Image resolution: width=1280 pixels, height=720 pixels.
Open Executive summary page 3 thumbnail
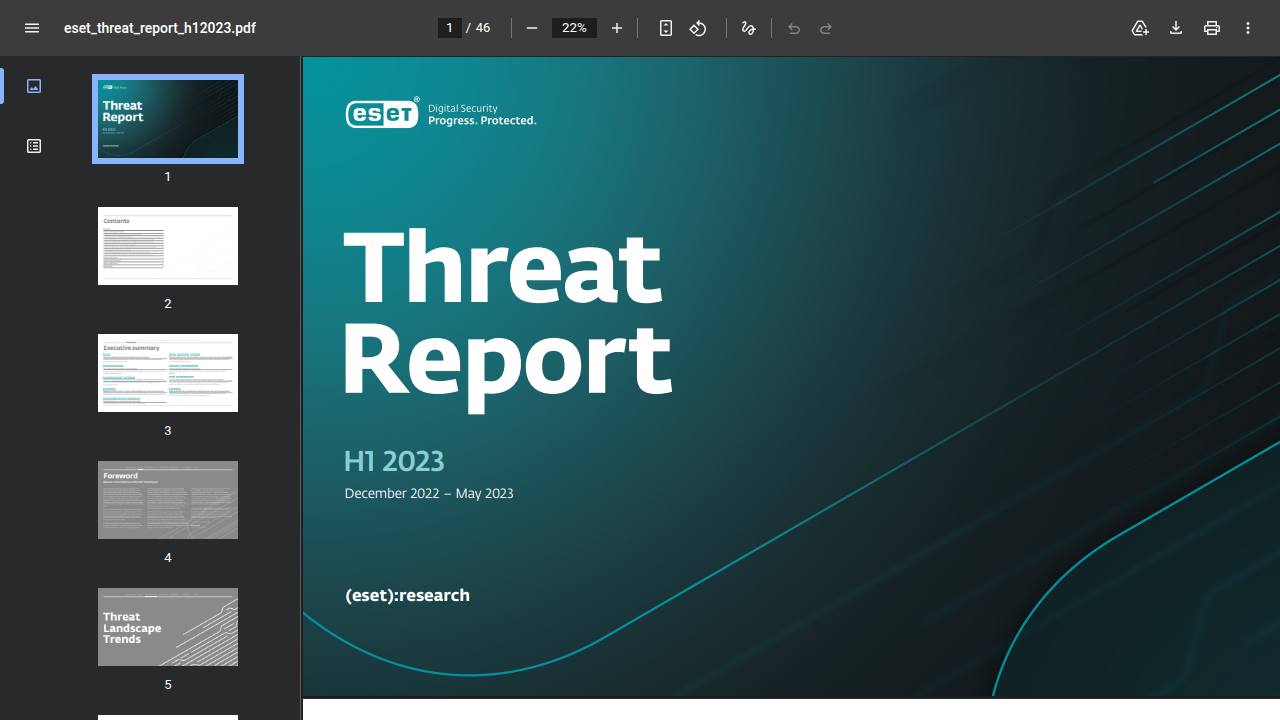(168, 373)
